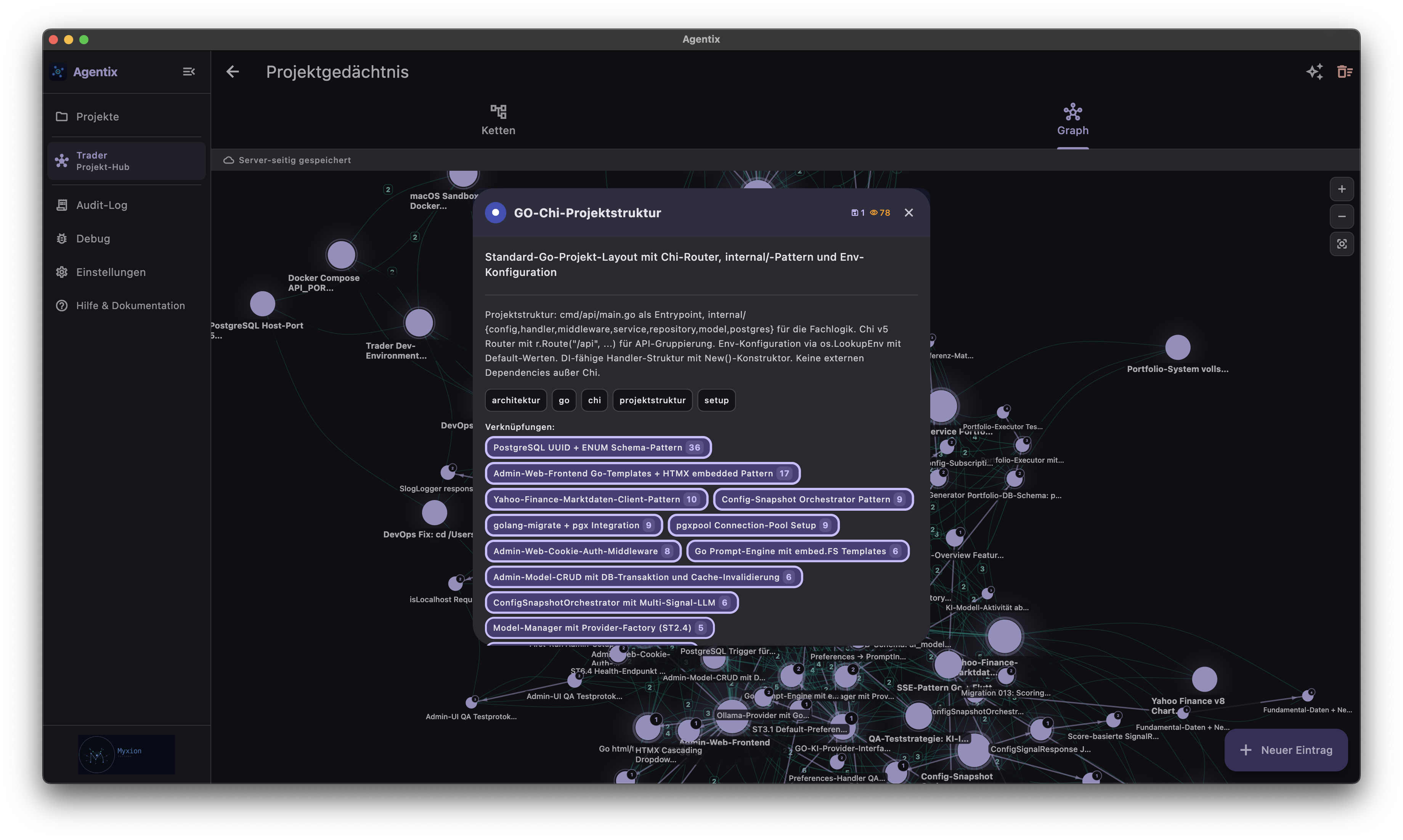The image size is (1403, 840).
Task: Click the delete entries icon in header
Action: coord(1345,71)
